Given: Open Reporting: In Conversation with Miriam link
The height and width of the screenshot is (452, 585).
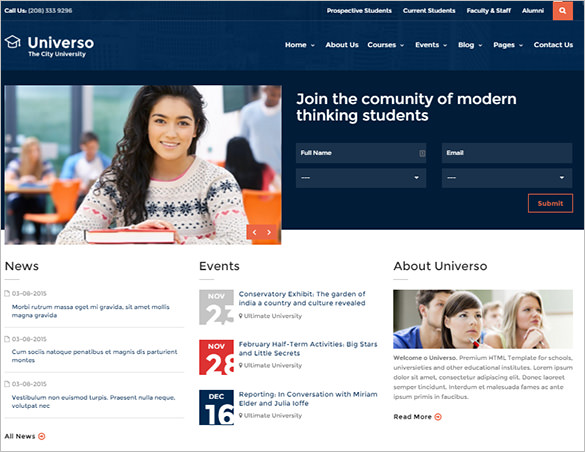Looking at the screenshot, I should 308,399.
